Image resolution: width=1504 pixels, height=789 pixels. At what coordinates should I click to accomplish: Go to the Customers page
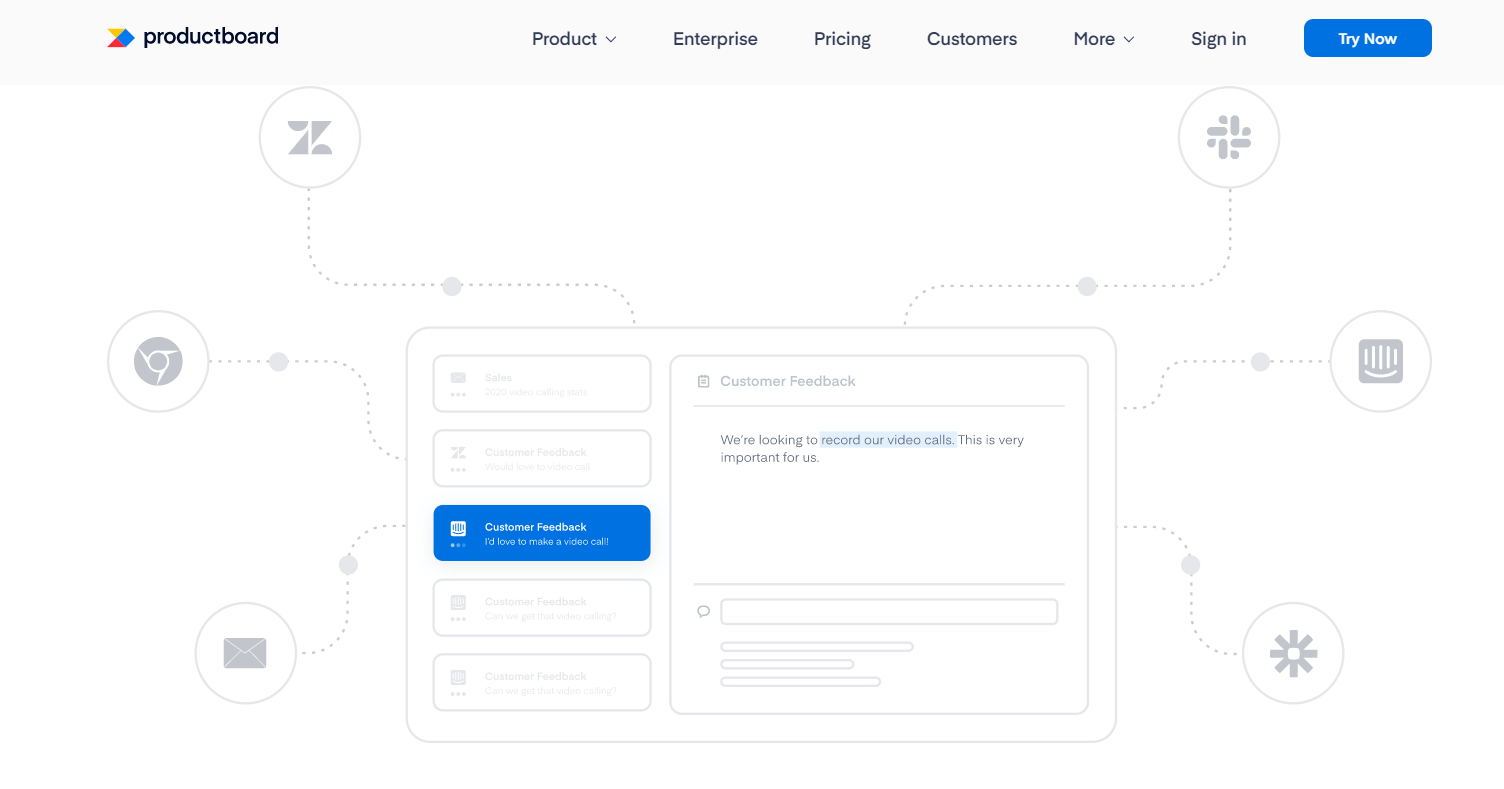[x=971, y=39]
